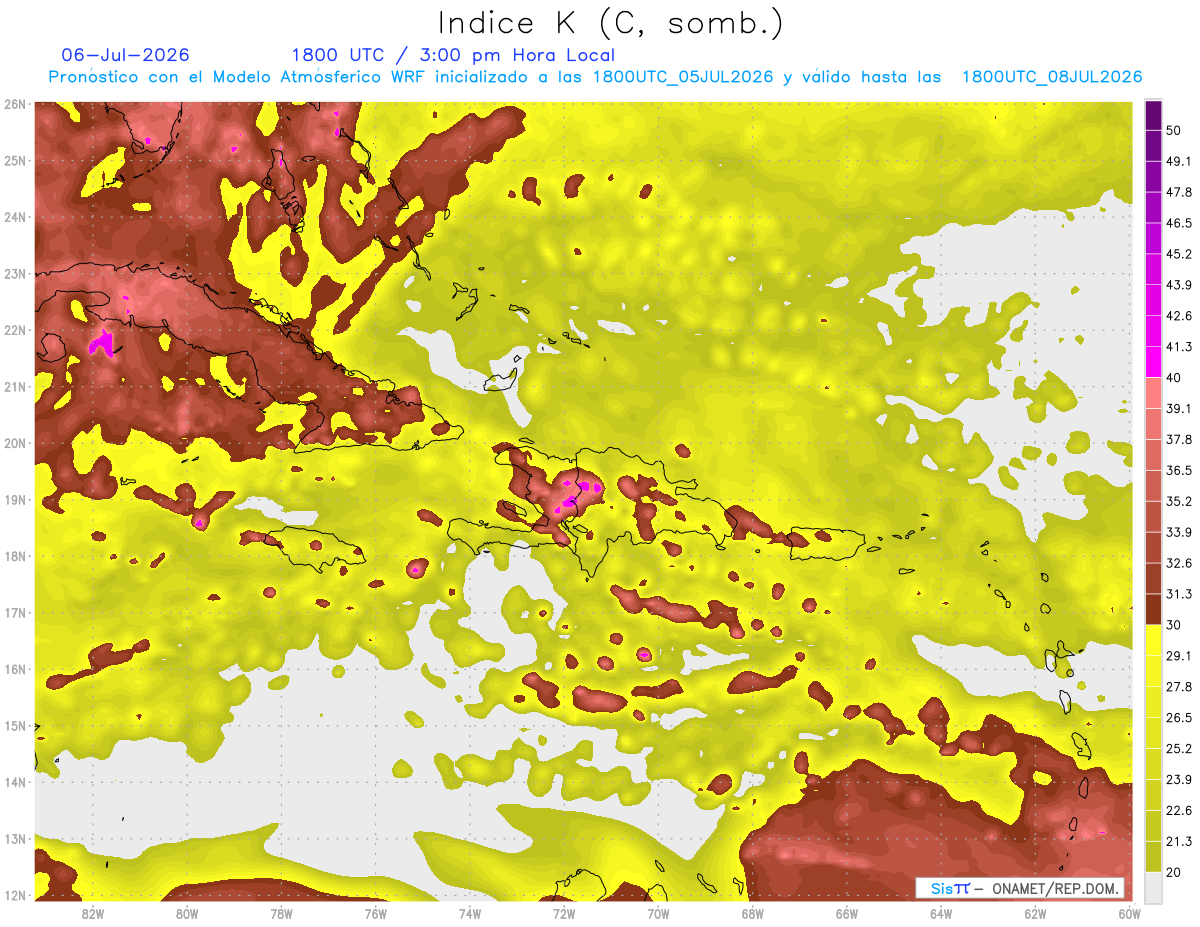1200x927 pixels.
Task: Click the 68W longitude label
Action: pos(753,914)
